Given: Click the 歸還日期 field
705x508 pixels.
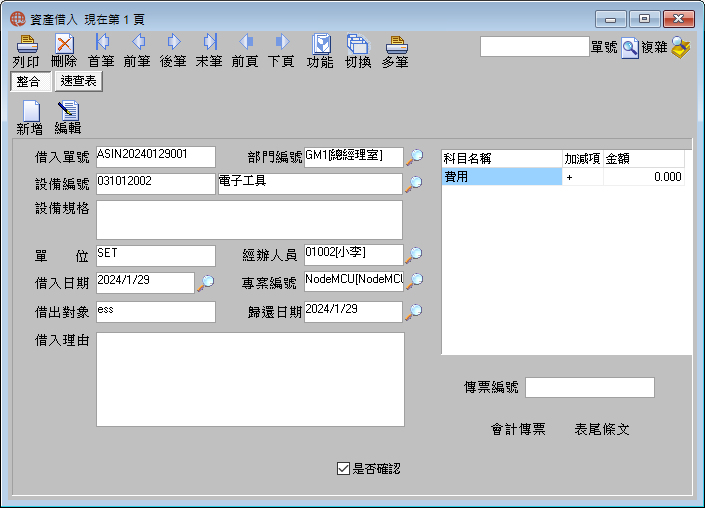Looking at the screenshot, I should click(353, 312).
